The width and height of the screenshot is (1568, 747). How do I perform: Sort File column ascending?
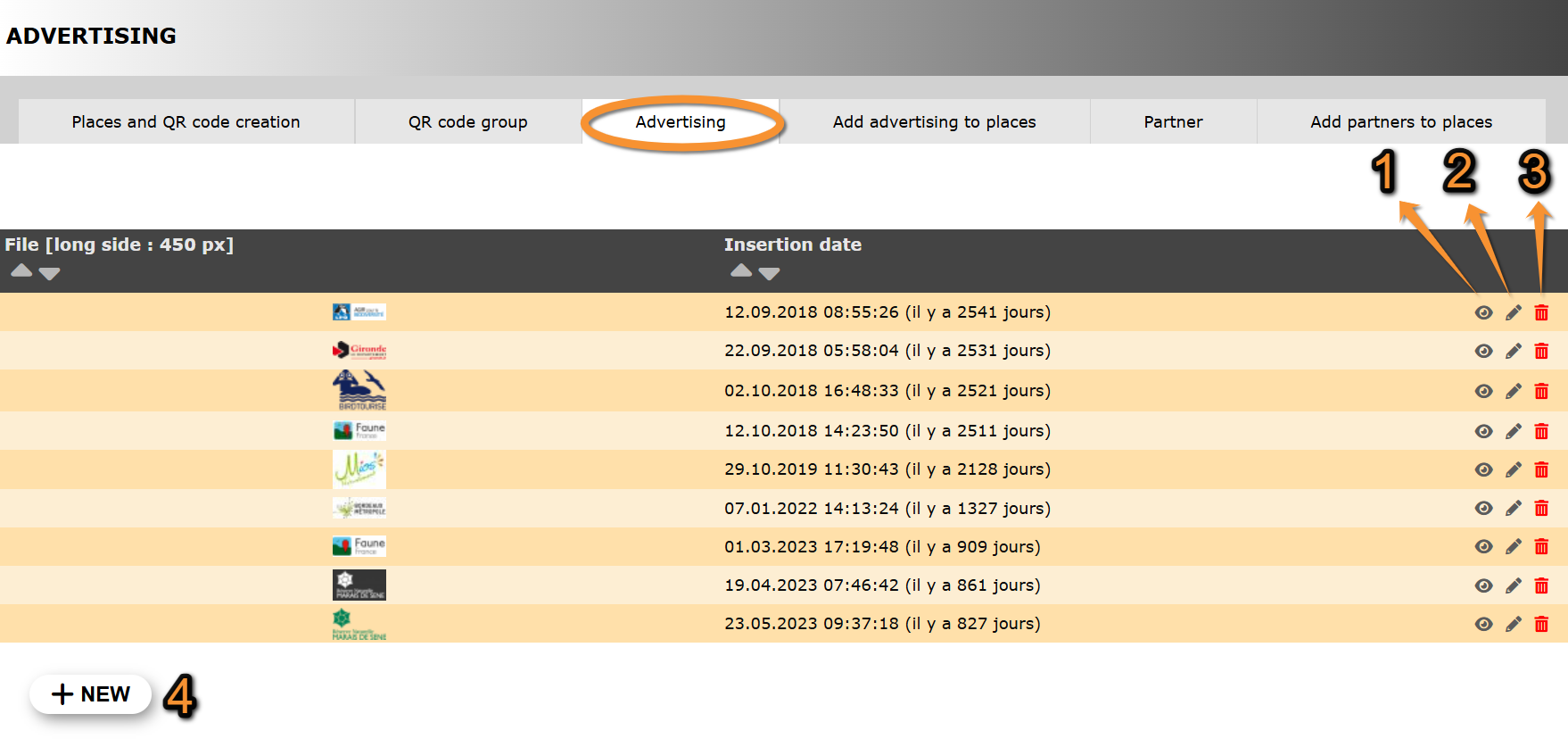point(21,270)
